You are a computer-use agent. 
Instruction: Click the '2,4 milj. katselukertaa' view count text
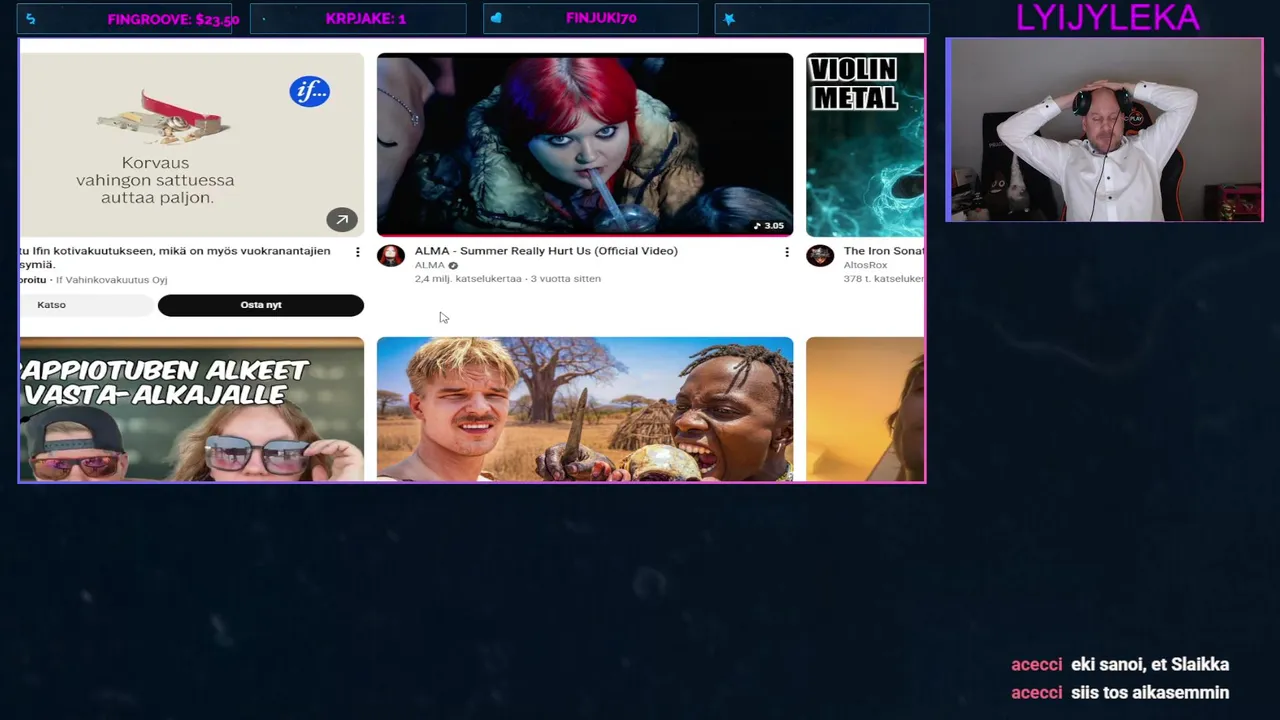(x=468, y=279)
